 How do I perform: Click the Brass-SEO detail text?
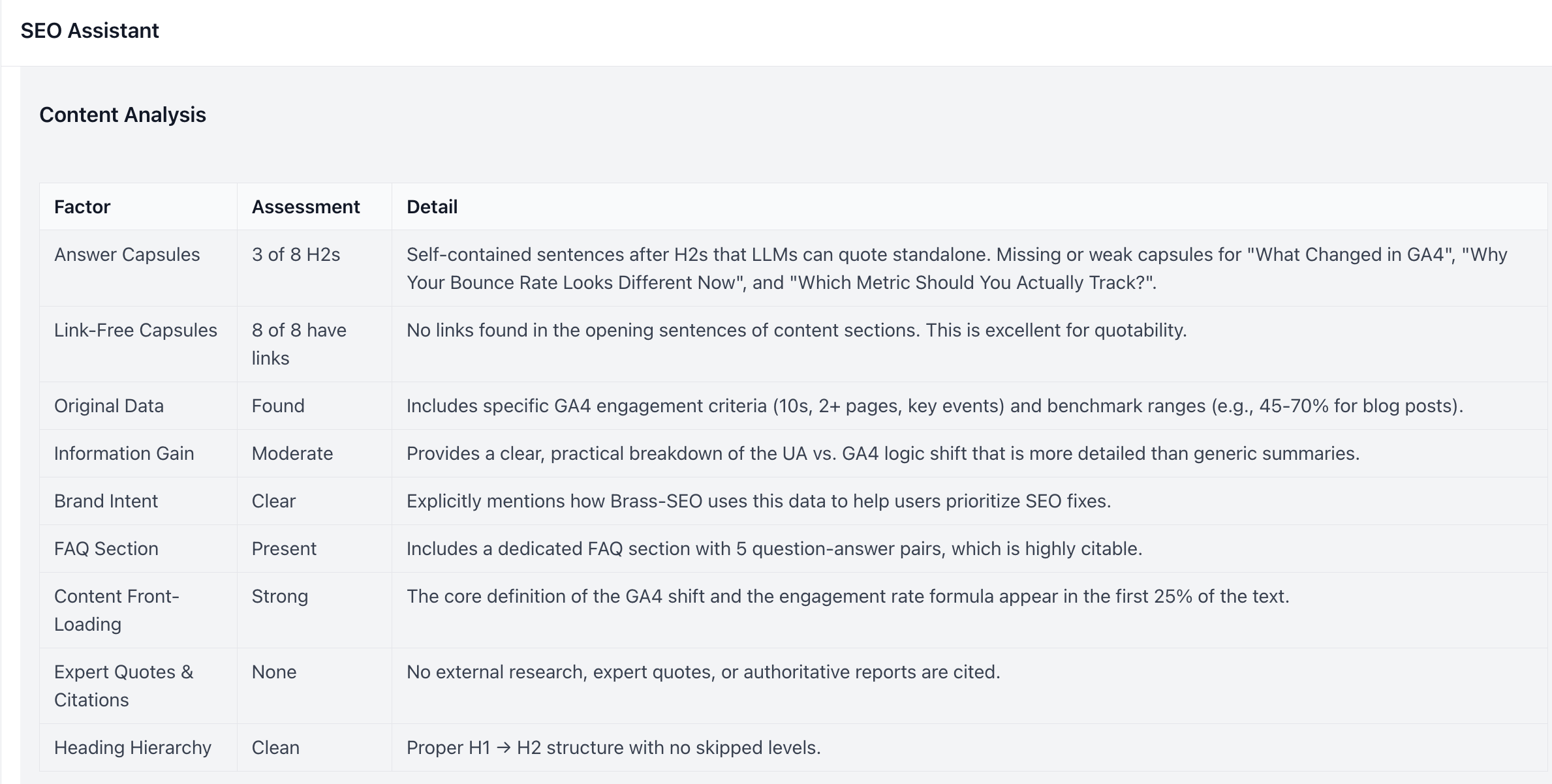tap(758, 501)
